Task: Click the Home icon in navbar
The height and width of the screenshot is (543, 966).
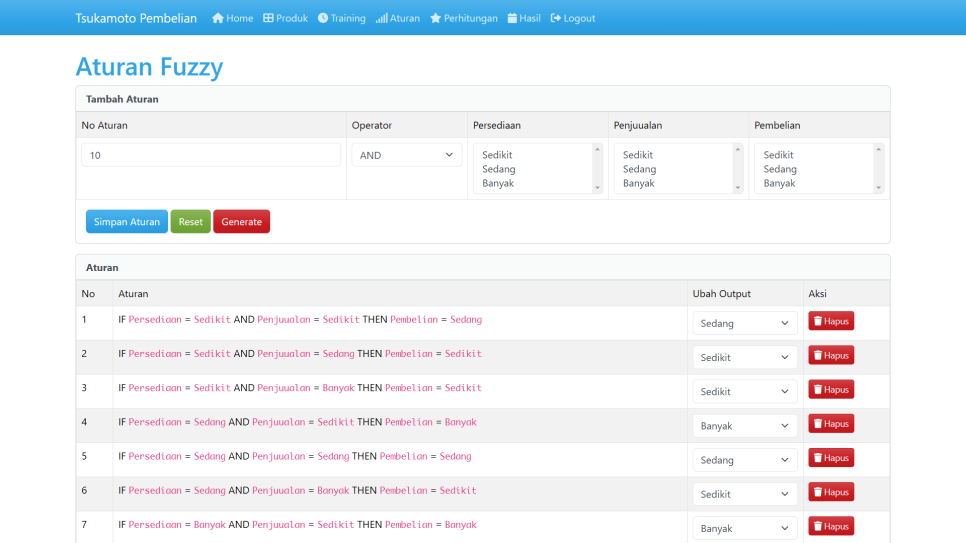Action: [x=218, y=18]
